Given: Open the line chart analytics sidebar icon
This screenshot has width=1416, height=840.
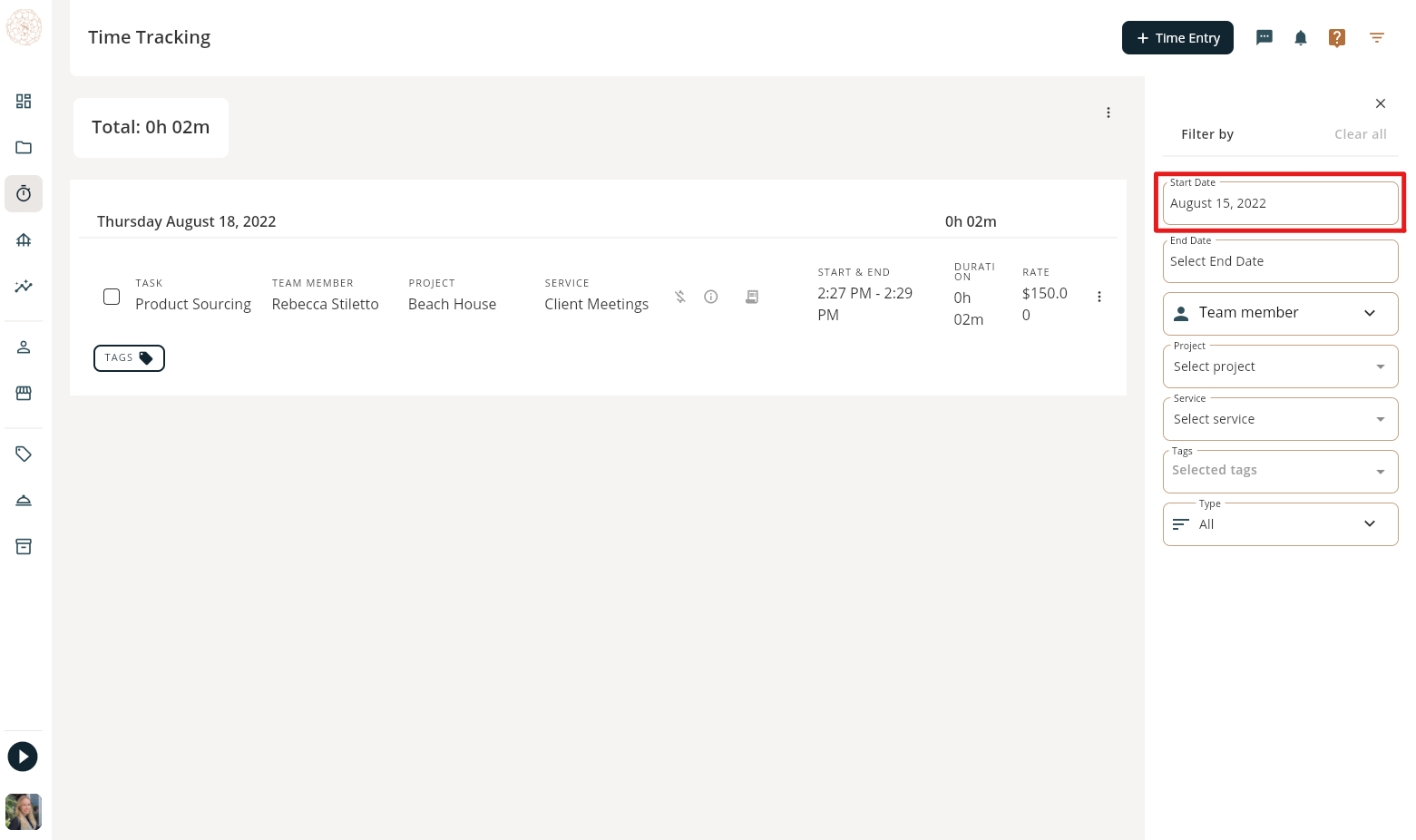Looking at the screenshot, I should 24,286.
